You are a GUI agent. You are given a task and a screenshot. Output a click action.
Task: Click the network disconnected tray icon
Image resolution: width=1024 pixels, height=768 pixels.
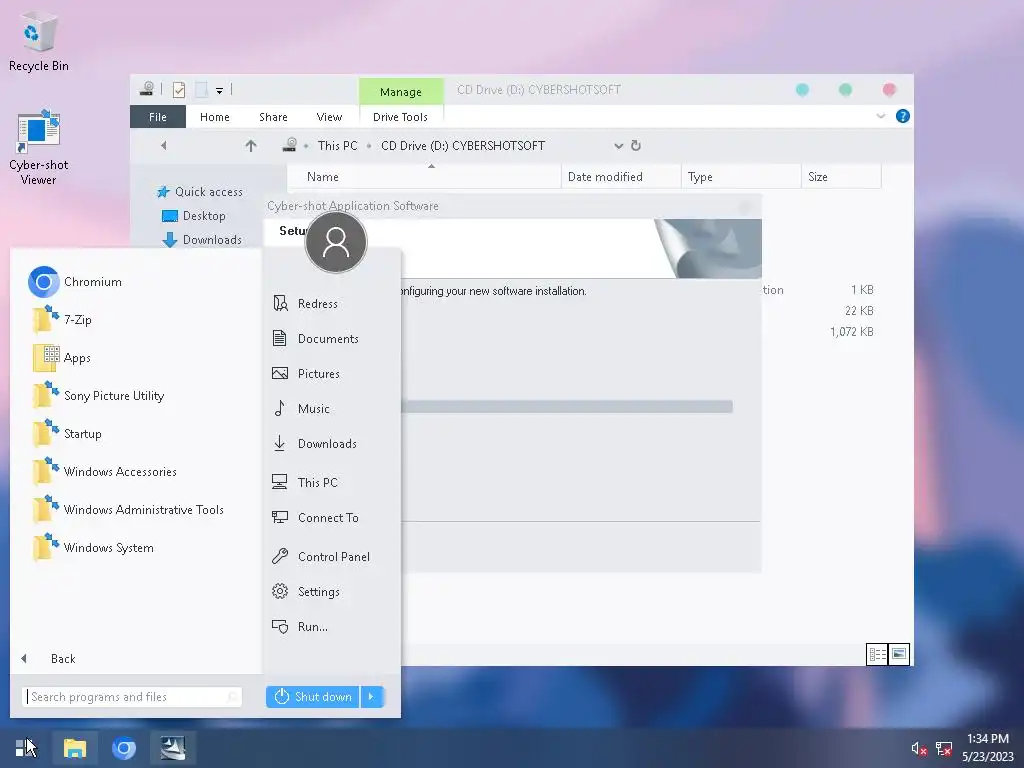pos(944,748)
